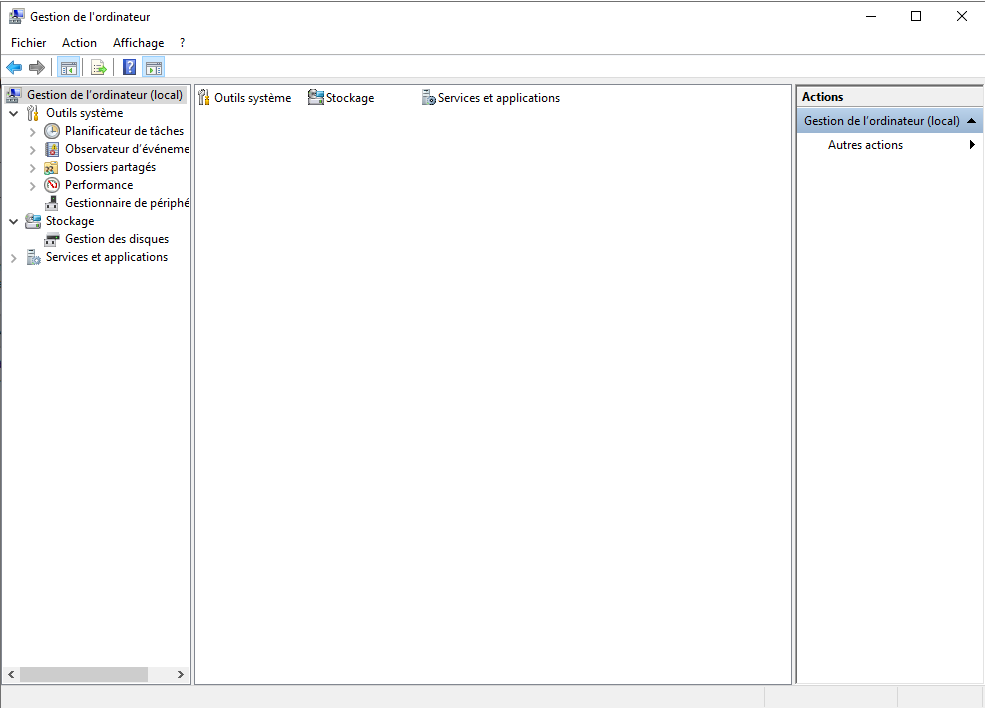
Task: Open the Action menu
Action: 79,43
